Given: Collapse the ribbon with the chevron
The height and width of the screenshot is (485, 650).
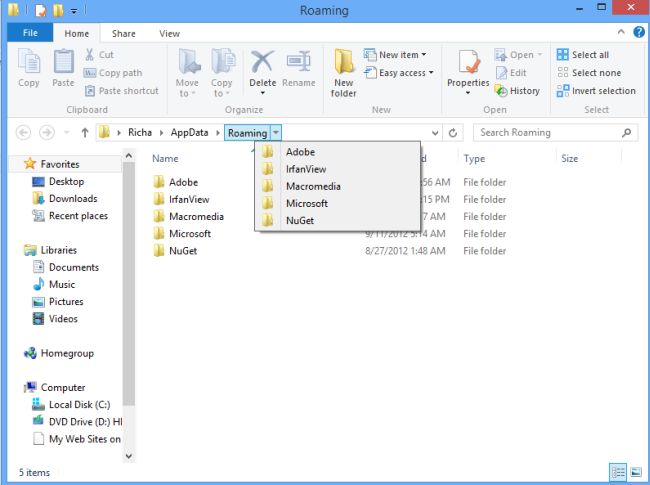Looking at the screenshot, I should (621, 32).
